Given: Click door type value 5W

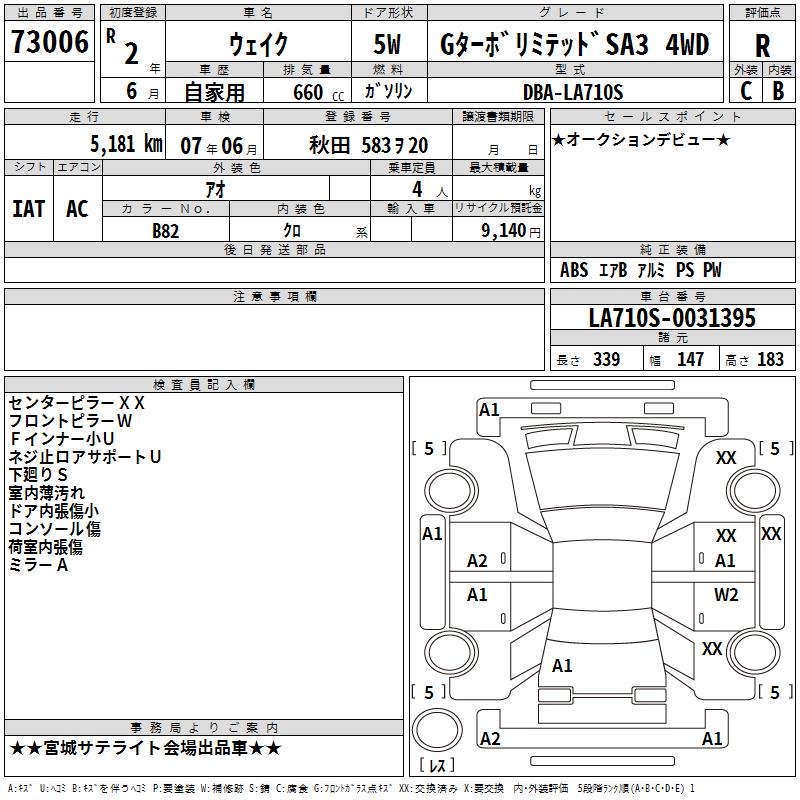Looking at the screenshot, I should point(387,44).
